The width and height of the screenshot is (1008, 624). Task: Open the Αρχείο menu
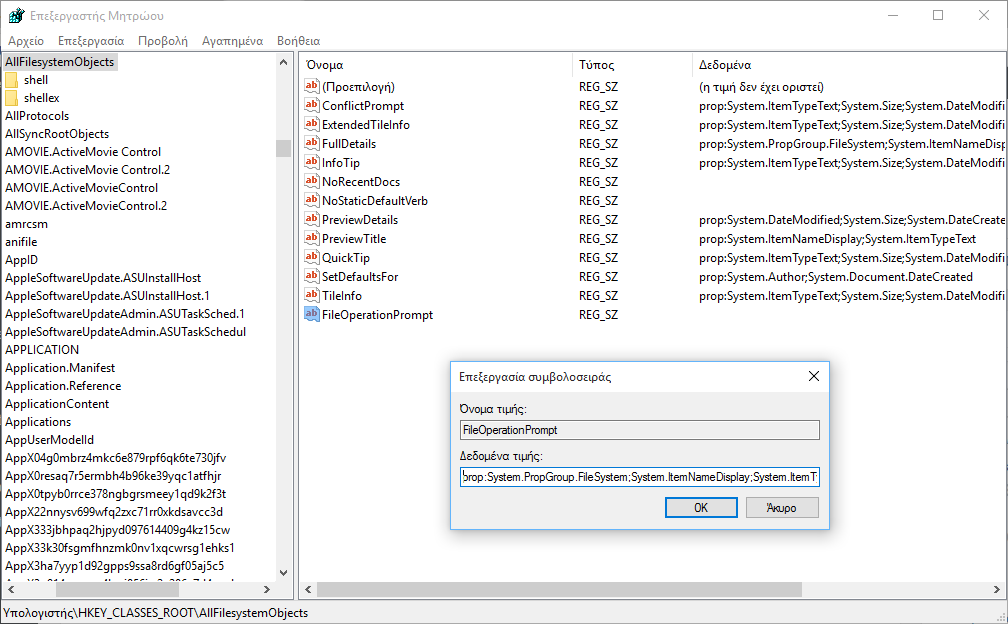point(26,41)
